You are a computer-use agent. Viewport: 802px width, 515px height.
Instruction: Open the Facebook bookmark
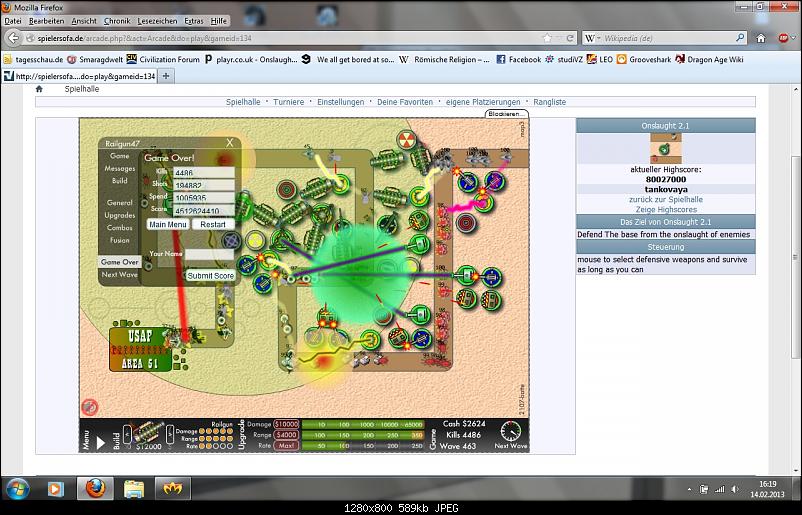[x=519, y=59]
